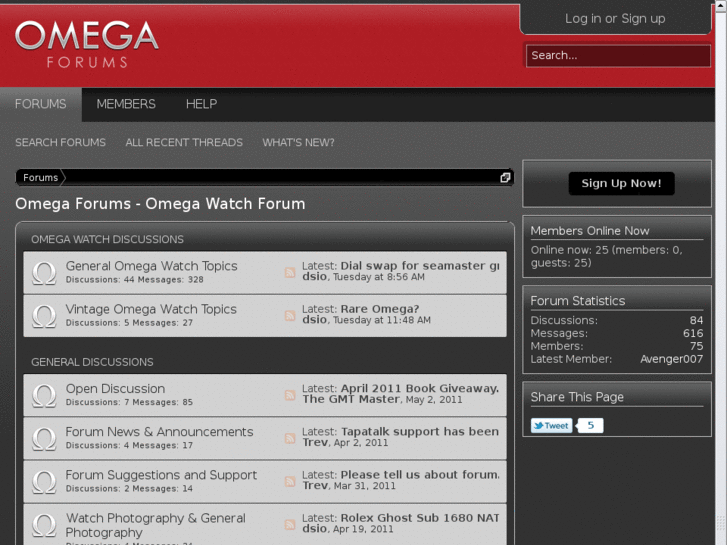Click the tweet count bubble showing 5

point(590,425)
